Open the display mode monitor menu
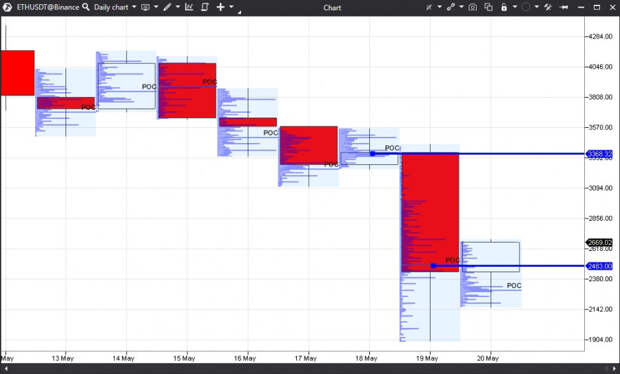The height and width of the screenshot is (374, 620). click(146, 7)
